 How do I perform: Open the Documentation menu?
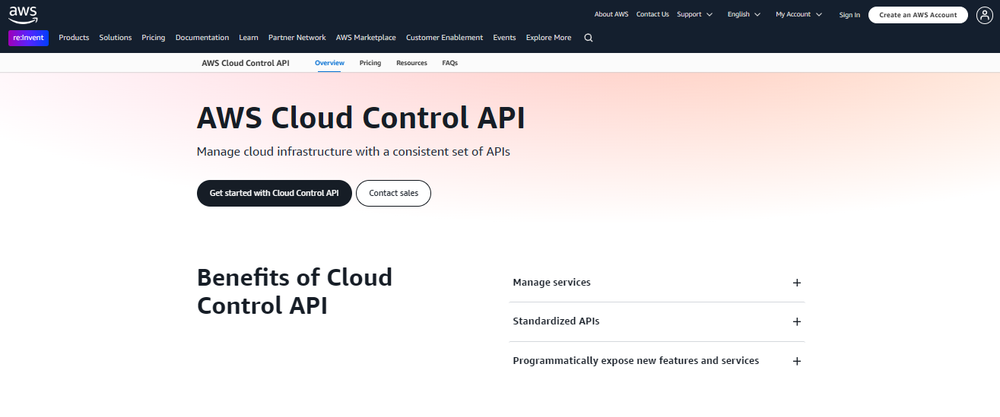(x=202, y=38)
